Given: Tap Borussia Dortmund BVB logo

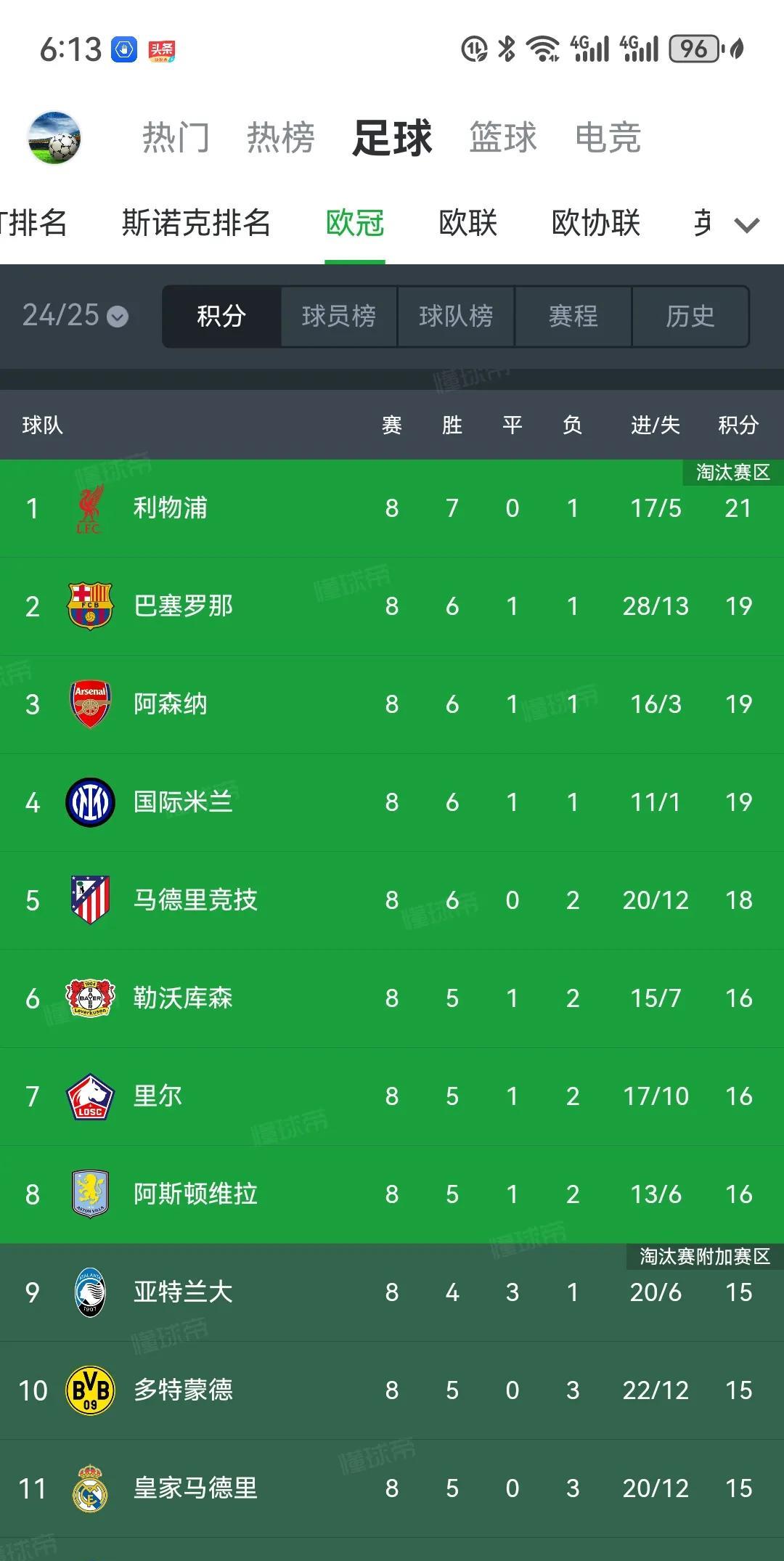Looking at the screenshot, I should pos(90,1390).
